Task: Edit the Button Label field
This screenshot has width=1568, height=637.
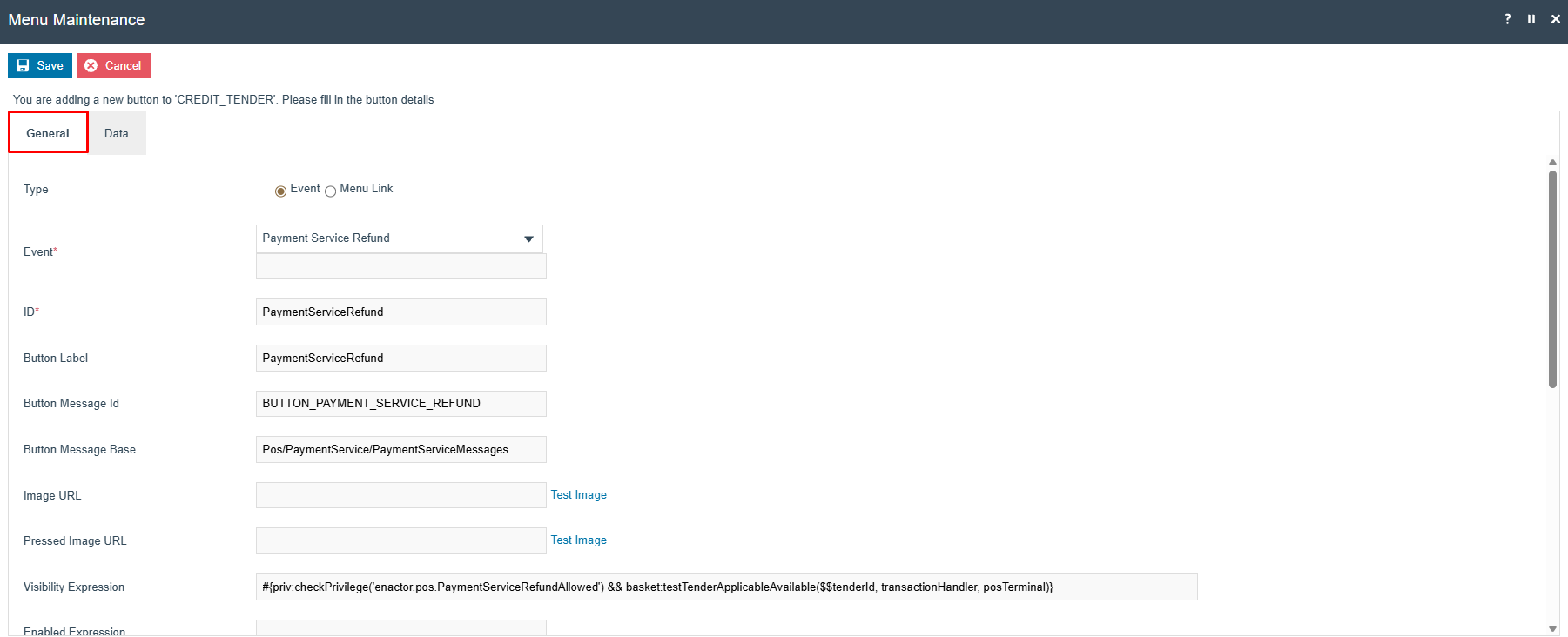Action: click(401, 358)
